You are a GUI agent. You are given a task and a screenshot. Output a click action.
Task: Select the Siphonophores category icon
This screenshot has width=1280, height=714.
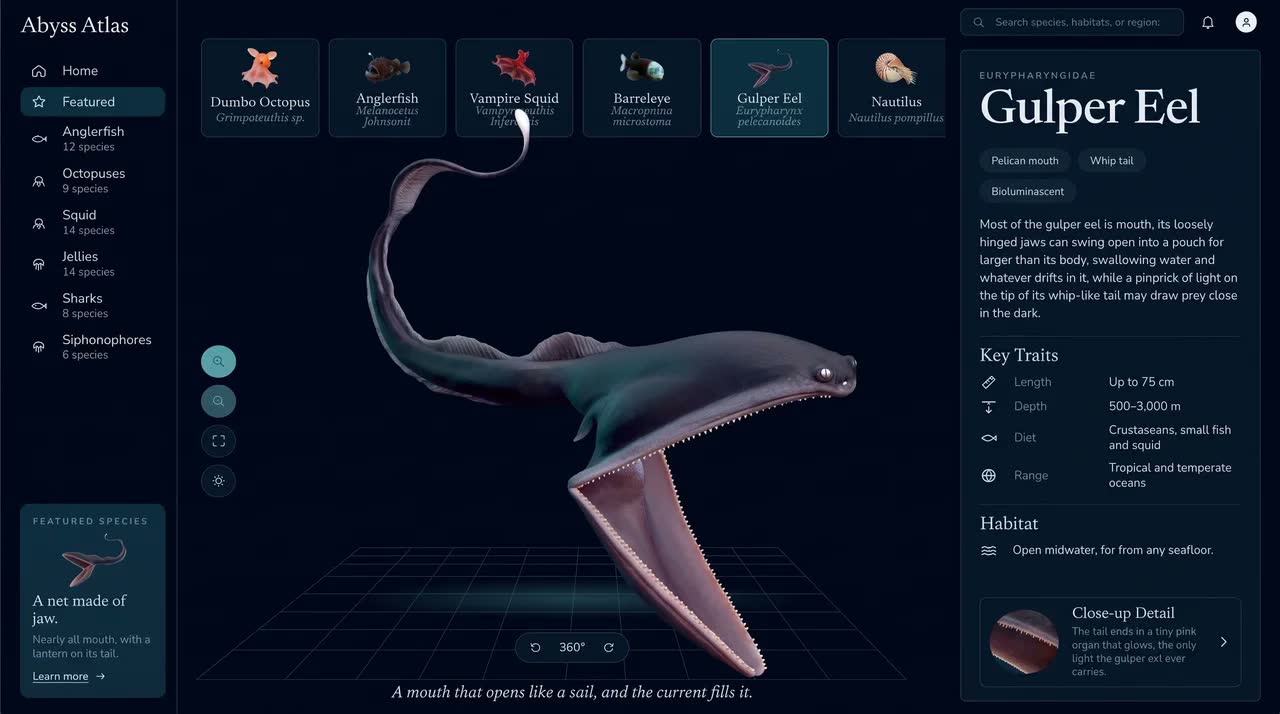pos(39,347)
